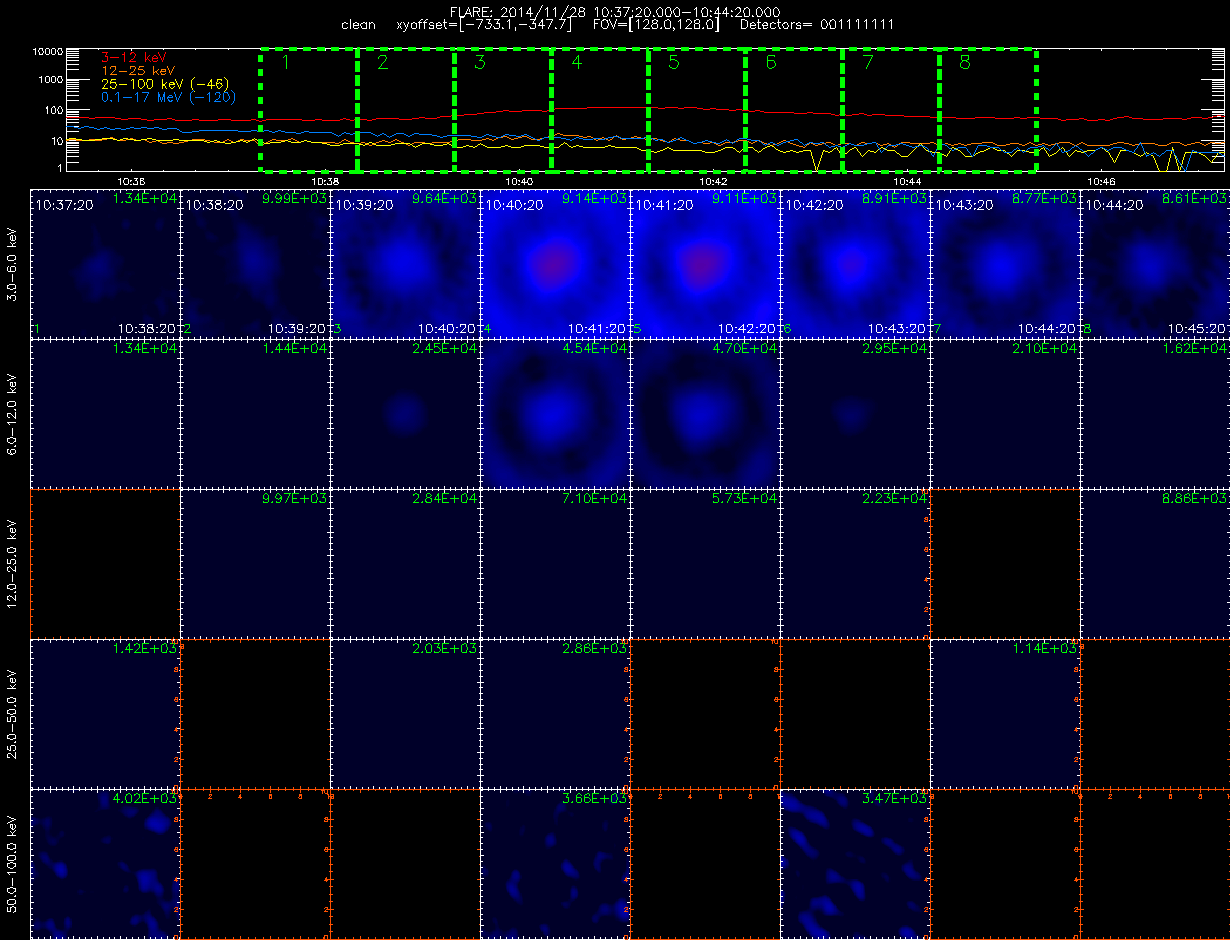Click the 1.44E+04 peak value
The height and width of the screenshot is (940, 1230).
295,349
